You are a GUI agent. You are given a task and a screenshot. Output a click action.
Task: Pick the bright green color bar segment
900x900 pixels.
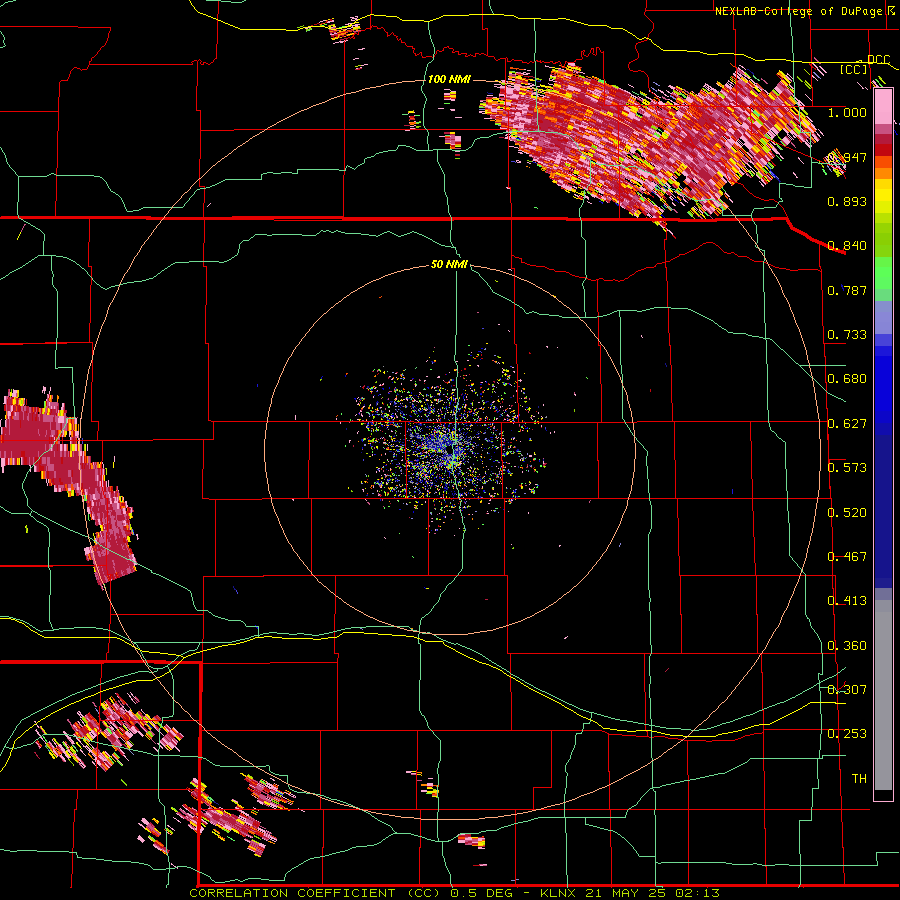(x=883, y=273)
